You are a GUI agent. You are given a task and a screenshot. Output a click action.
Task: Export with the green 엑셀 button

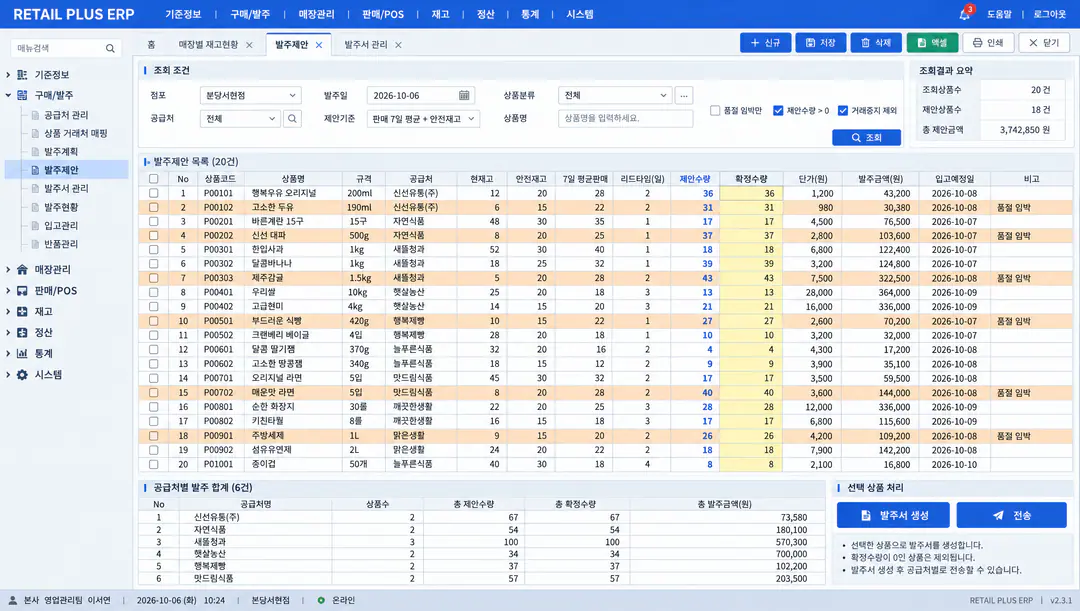(932, 43)
